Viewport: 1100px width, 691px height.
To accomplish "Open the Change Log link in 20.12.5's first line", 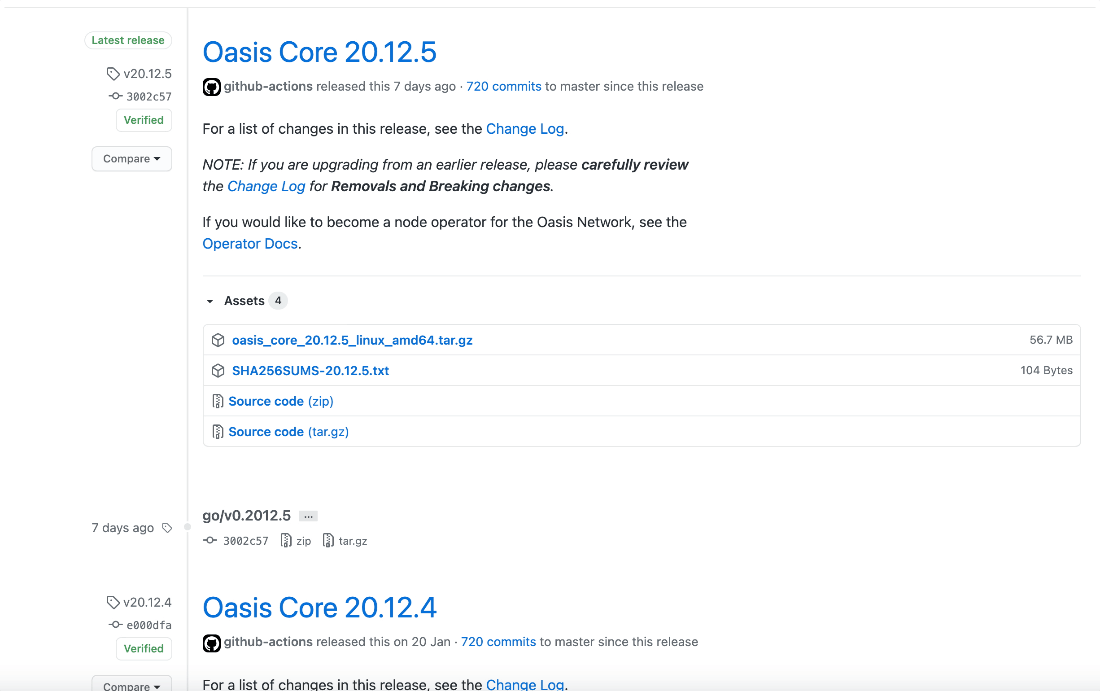I will click(x=525, y=129).
